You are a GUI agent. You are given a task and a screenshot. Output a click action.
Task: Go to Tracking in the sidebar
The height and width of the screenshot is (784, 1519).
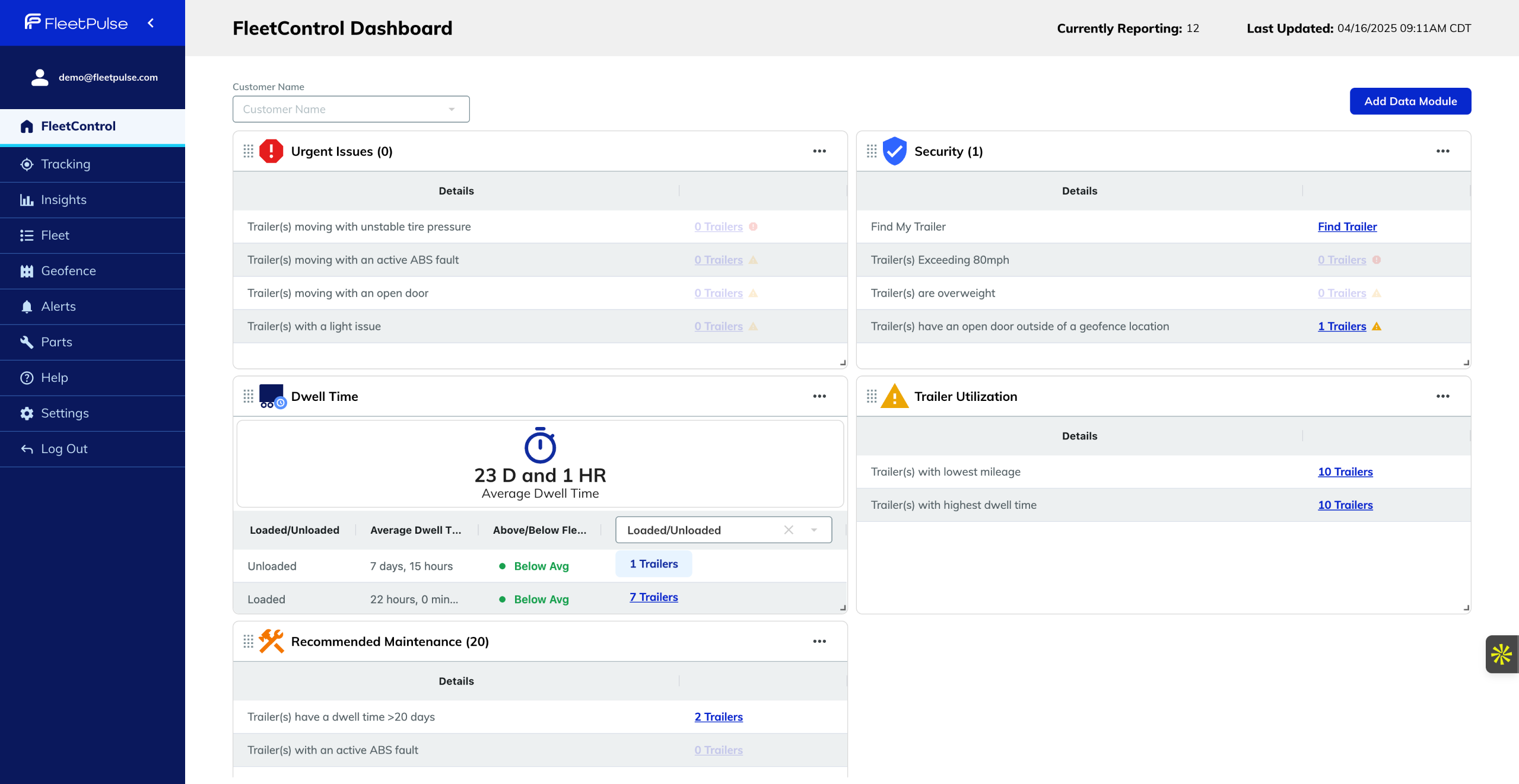point(65,164)
